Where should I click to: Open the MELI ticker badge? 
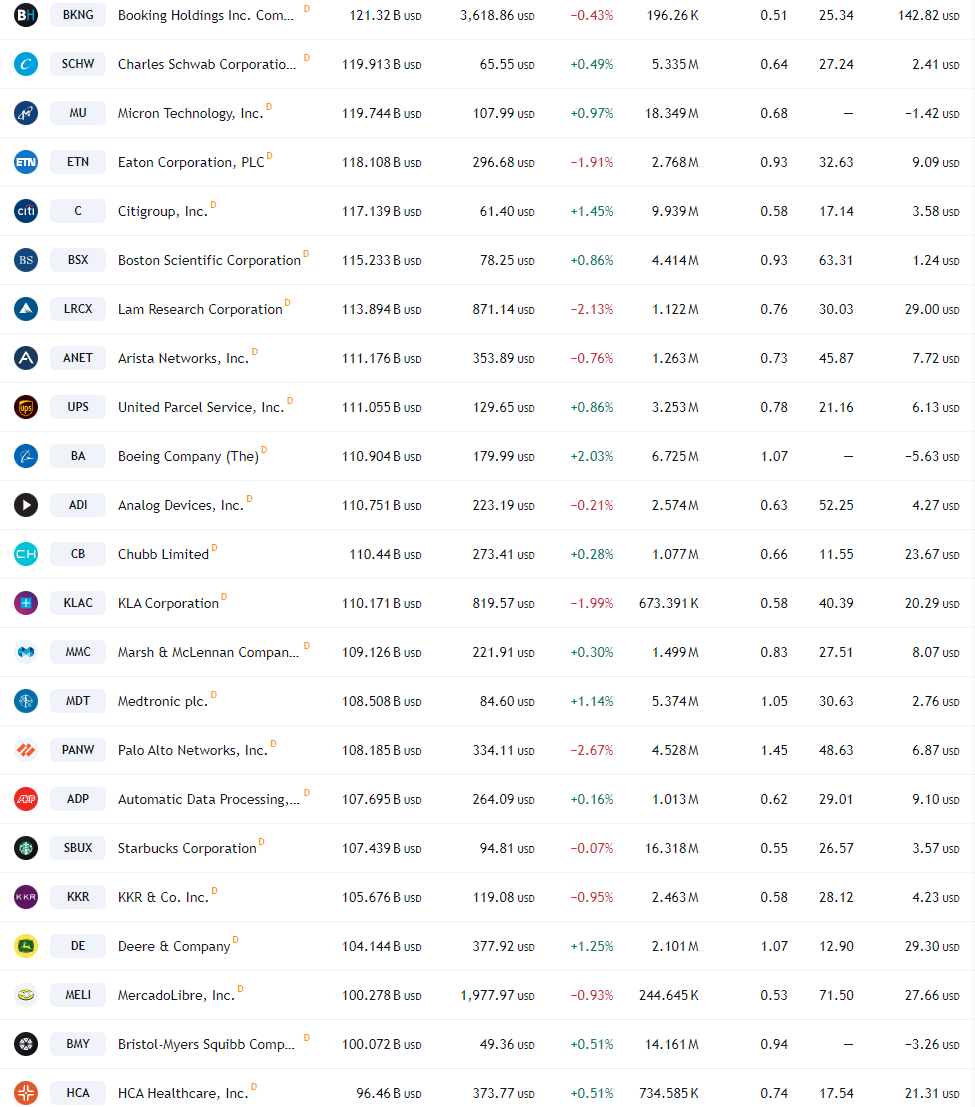pyautogui.click(x=78, y=995)
